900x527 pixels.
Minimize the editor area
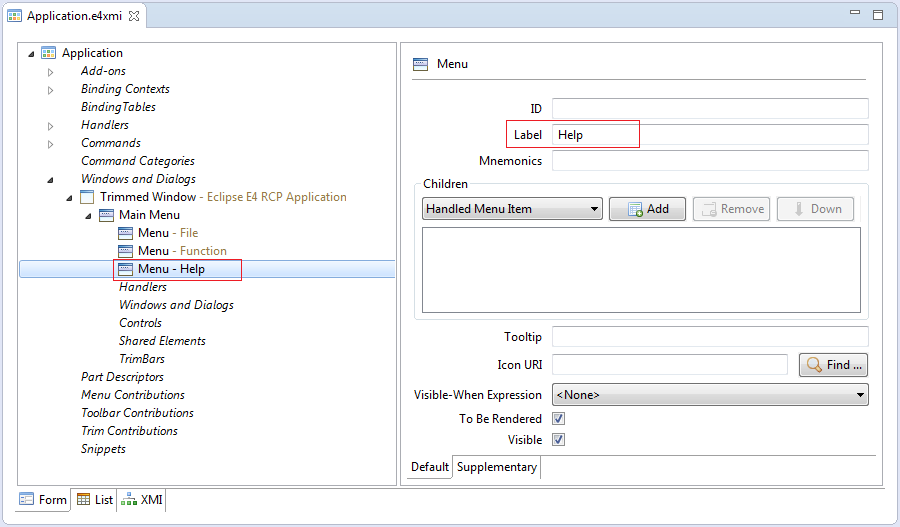(x=855, y=13)
